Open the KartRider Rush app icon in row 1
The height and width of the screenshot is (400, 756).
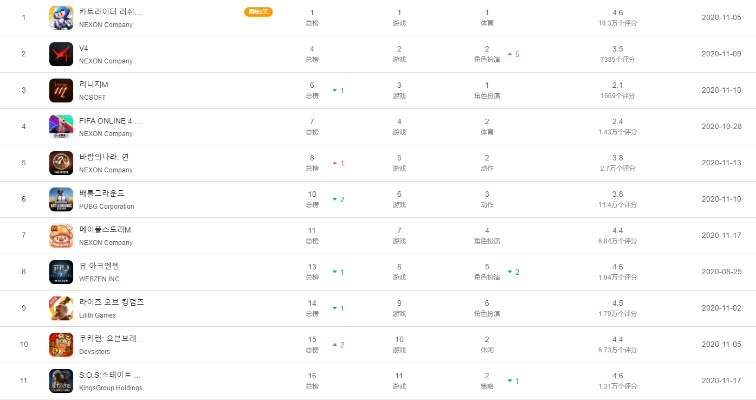[60, 18]
